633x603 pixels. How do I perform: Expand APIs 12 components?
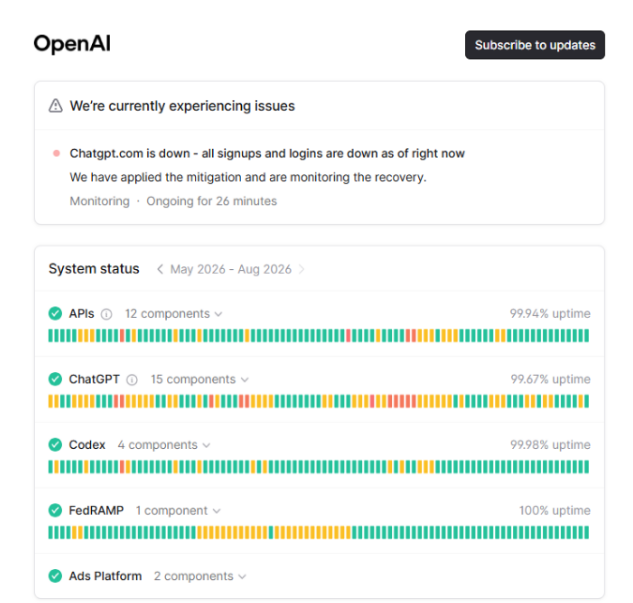click(x=174, y=314)
